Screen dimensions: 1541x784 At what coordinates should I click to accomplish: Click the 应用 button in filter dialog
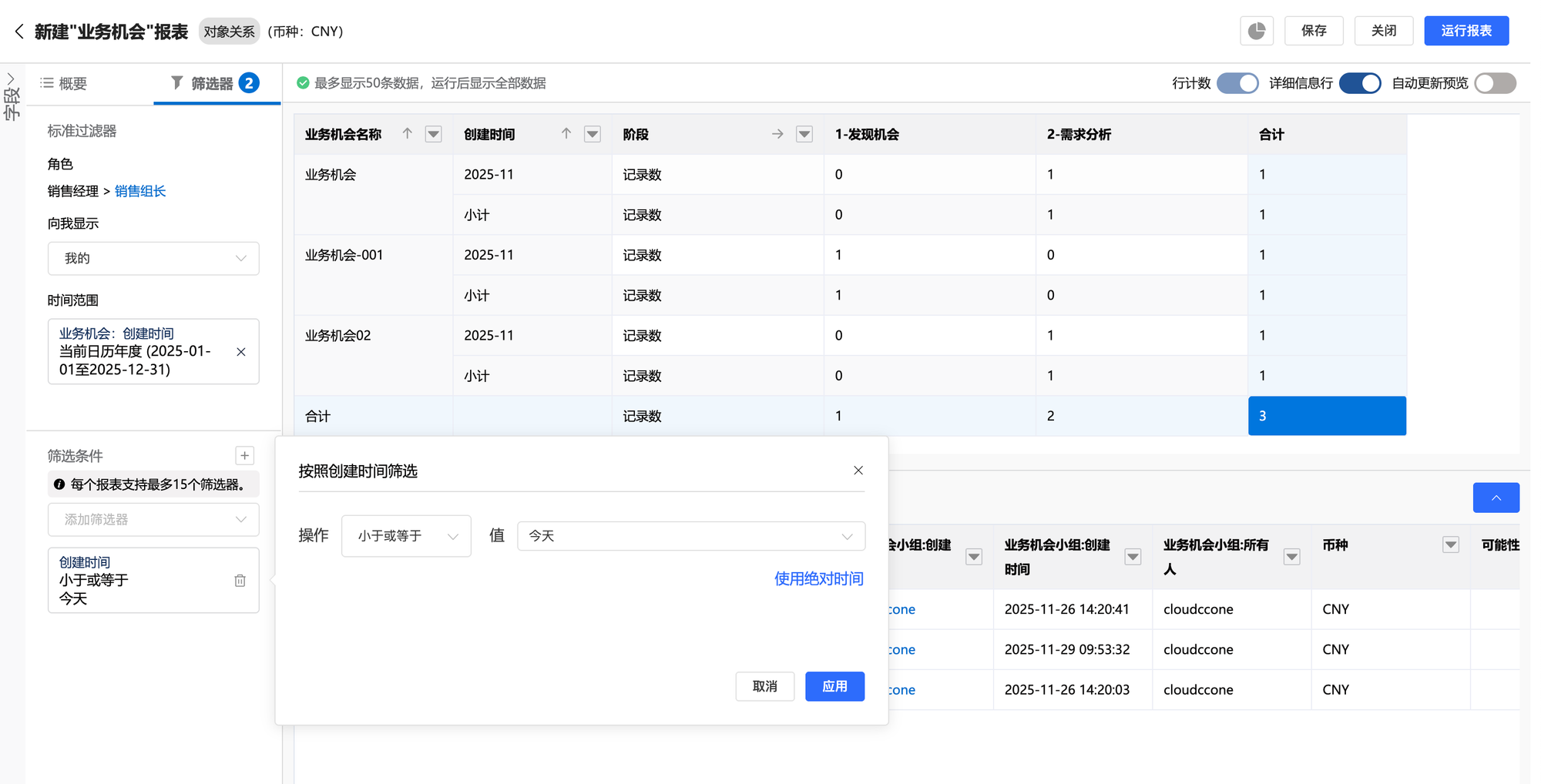point(834,686)
